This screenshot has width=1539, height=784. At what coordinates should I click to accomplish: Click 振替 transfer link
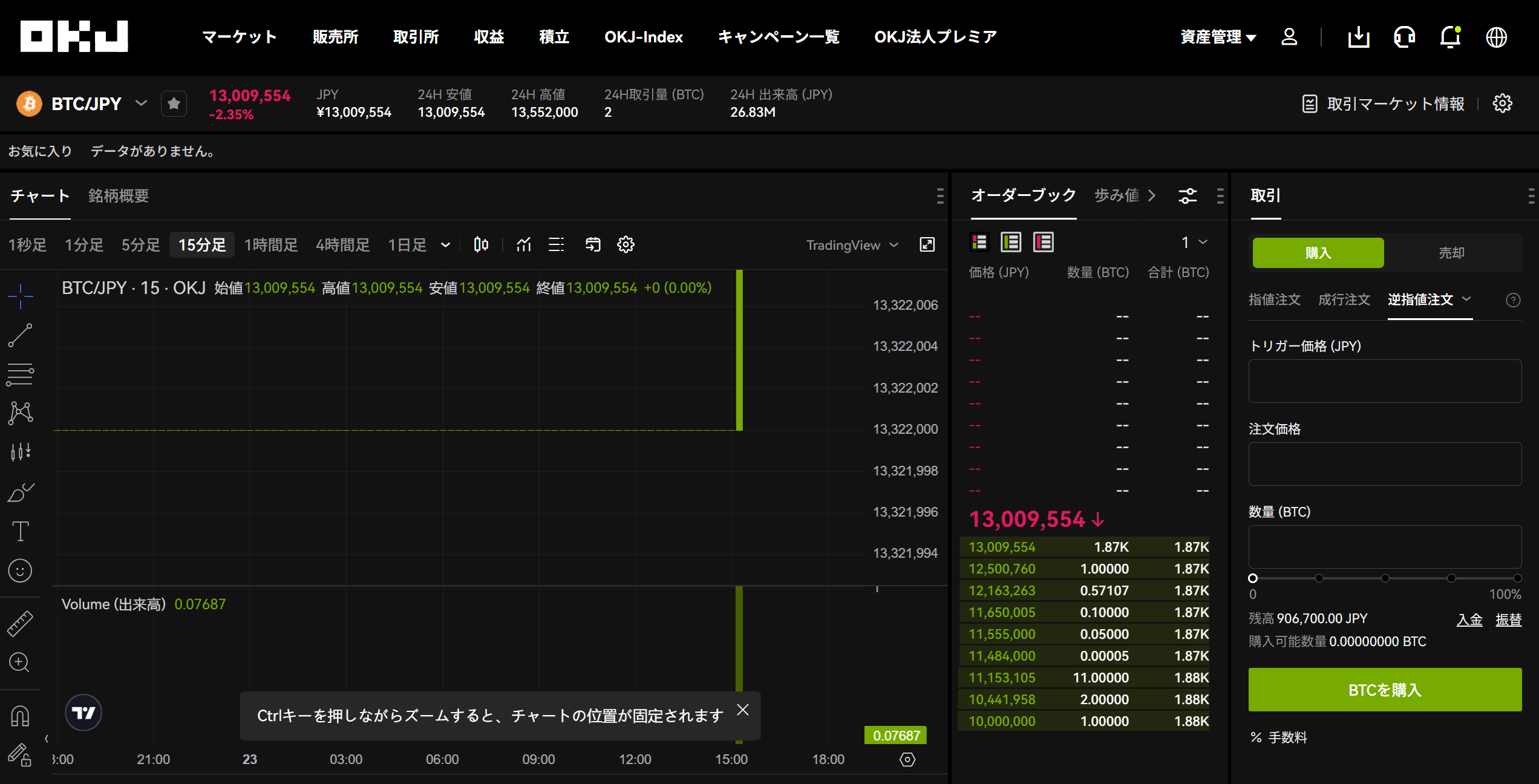pos(1508,619)
